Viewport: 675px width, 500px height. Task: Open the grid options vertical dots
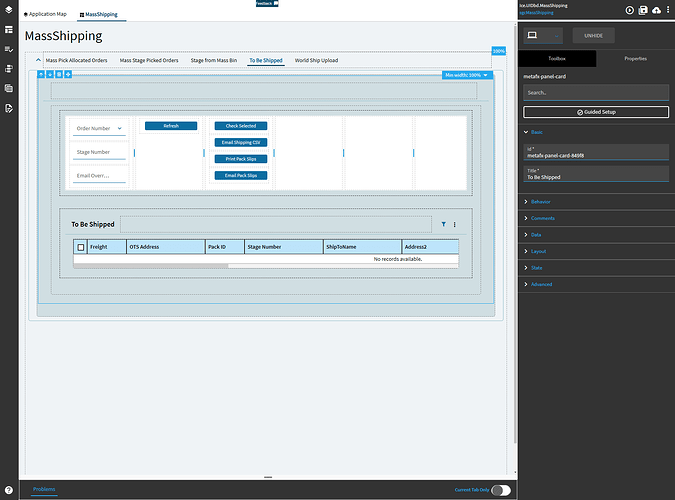point(455,224)
